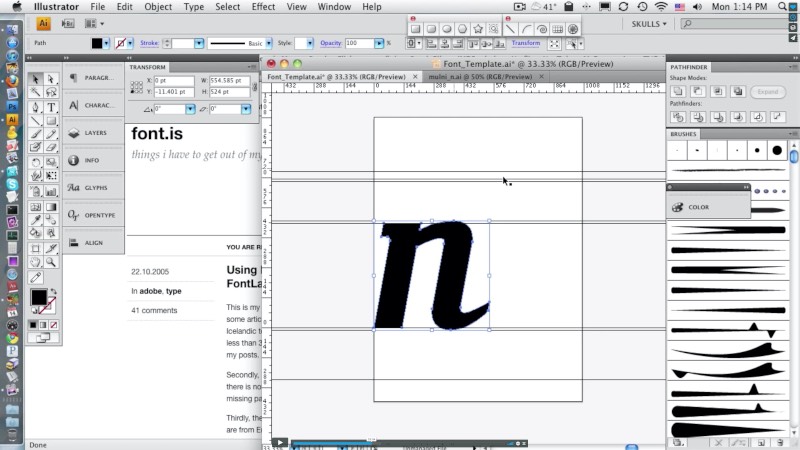Select the PATHFINDER panel tab
The image size is (800, 450).
click(689, 67)
